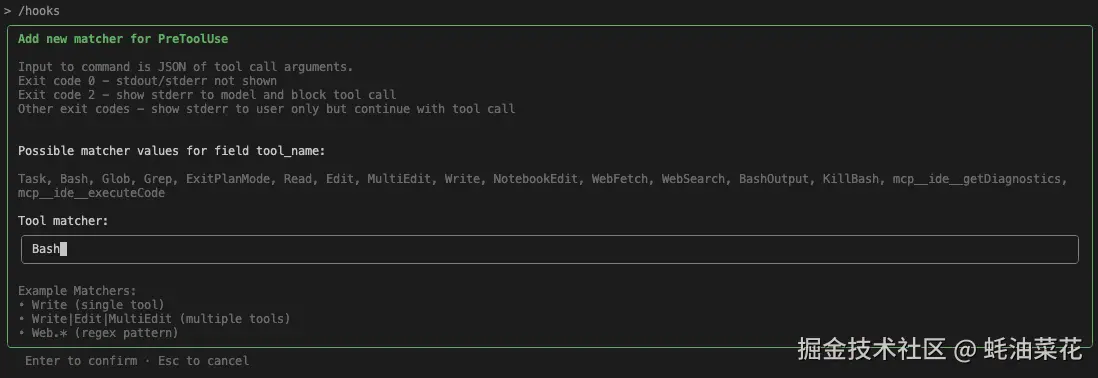The width and height of the screenshot is (1098, 378).
Task: Click NotebookEdit in matcher values
Action: pyautogui.click(x=535, y=178)
